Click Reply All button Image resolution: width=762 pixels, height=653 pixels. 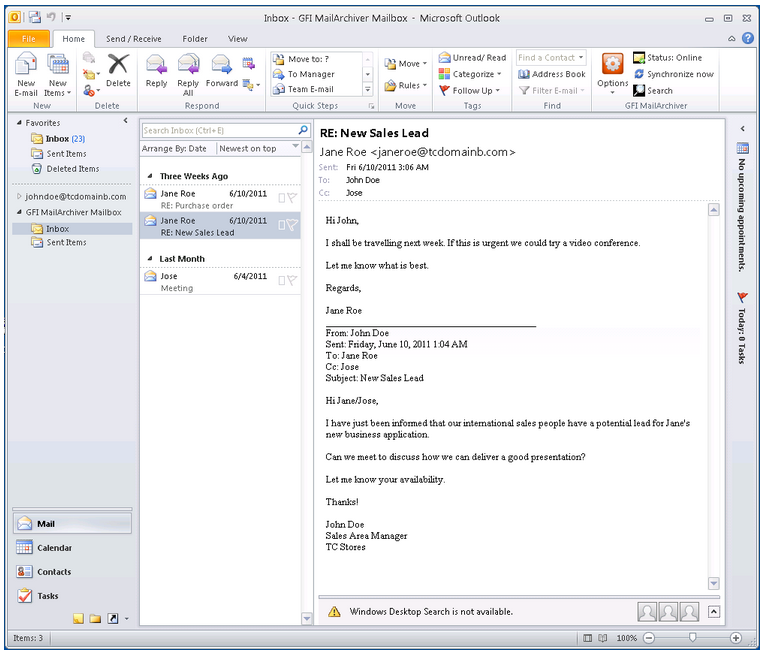tap(188, 74)
